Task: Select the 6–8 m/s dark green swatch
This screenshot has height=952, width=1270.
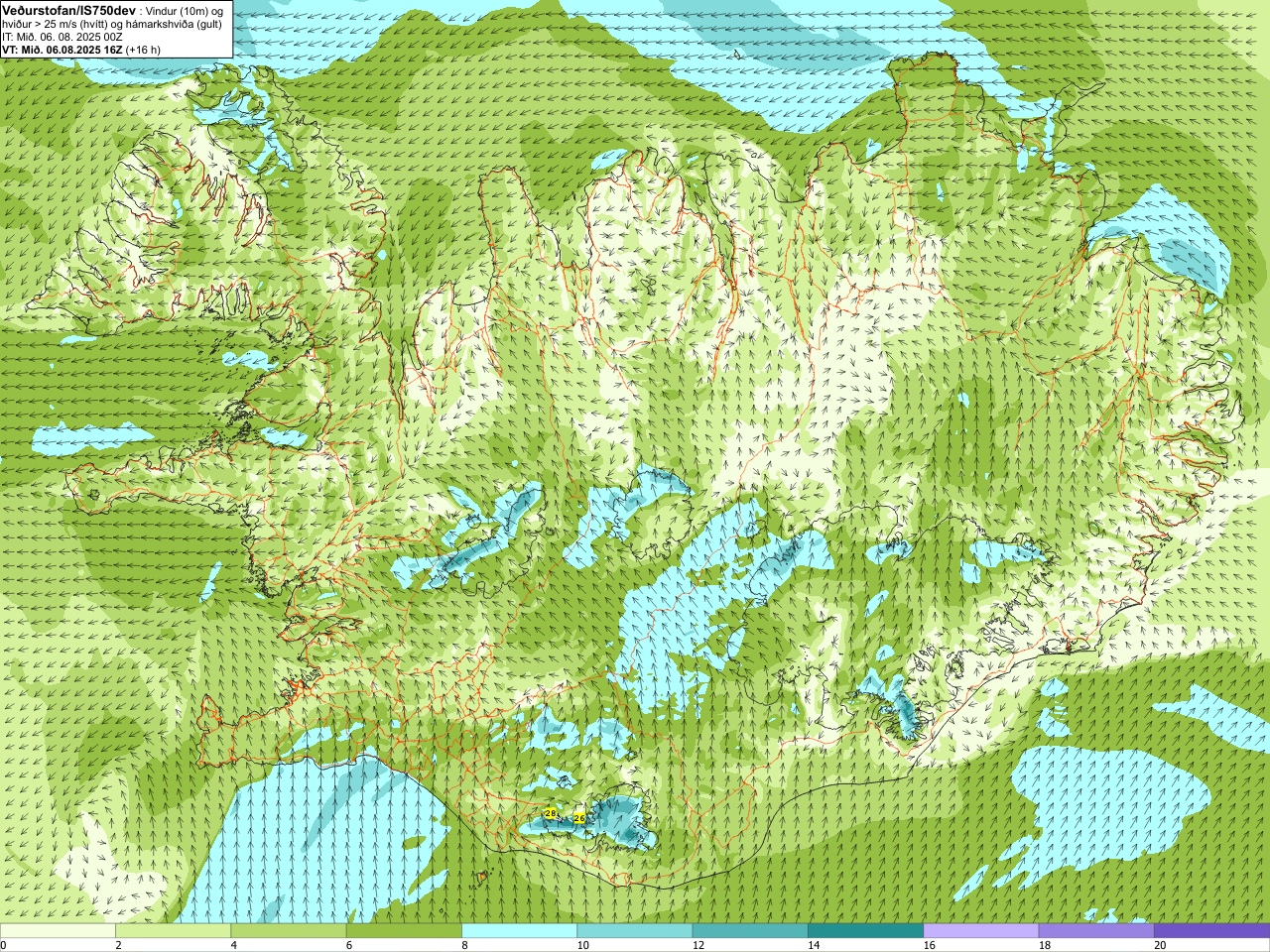Action: click(x=404, y=931)
